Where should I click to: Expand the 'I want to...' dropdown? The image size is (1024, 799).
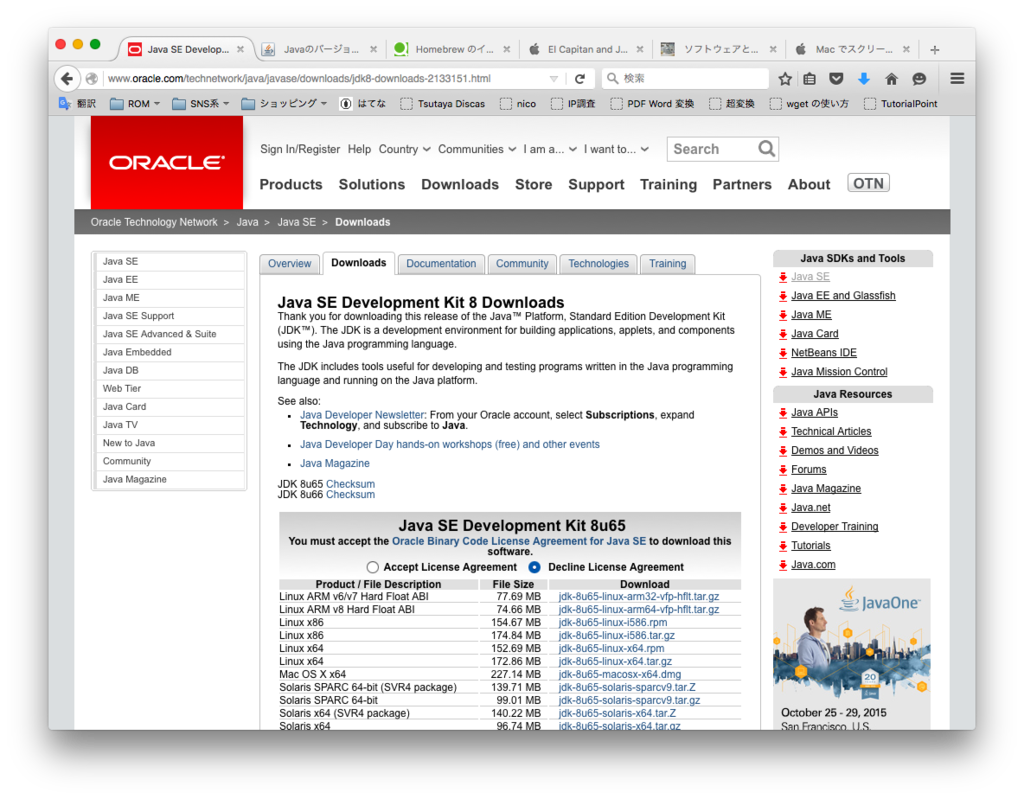coord(616,149)
